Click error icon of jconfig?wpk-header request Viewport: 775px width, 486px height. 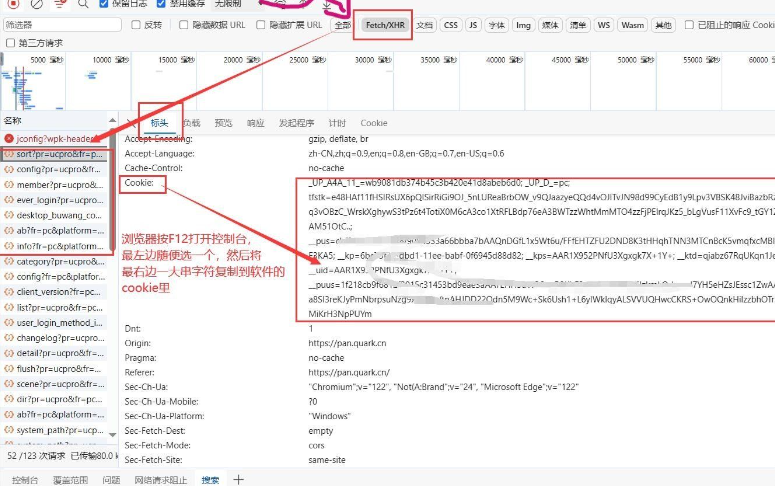coord(9,138)
